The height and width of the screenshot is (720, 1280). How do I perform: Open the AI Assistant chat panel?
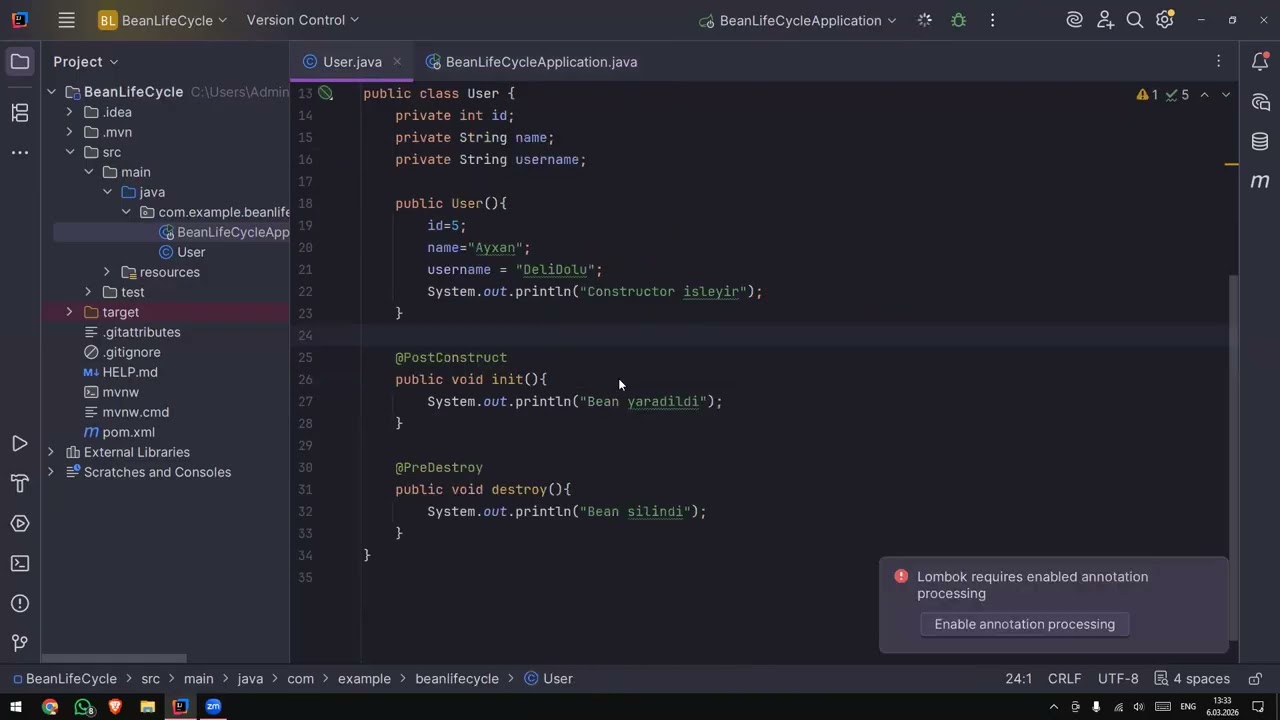click(x=1260, y=102)
